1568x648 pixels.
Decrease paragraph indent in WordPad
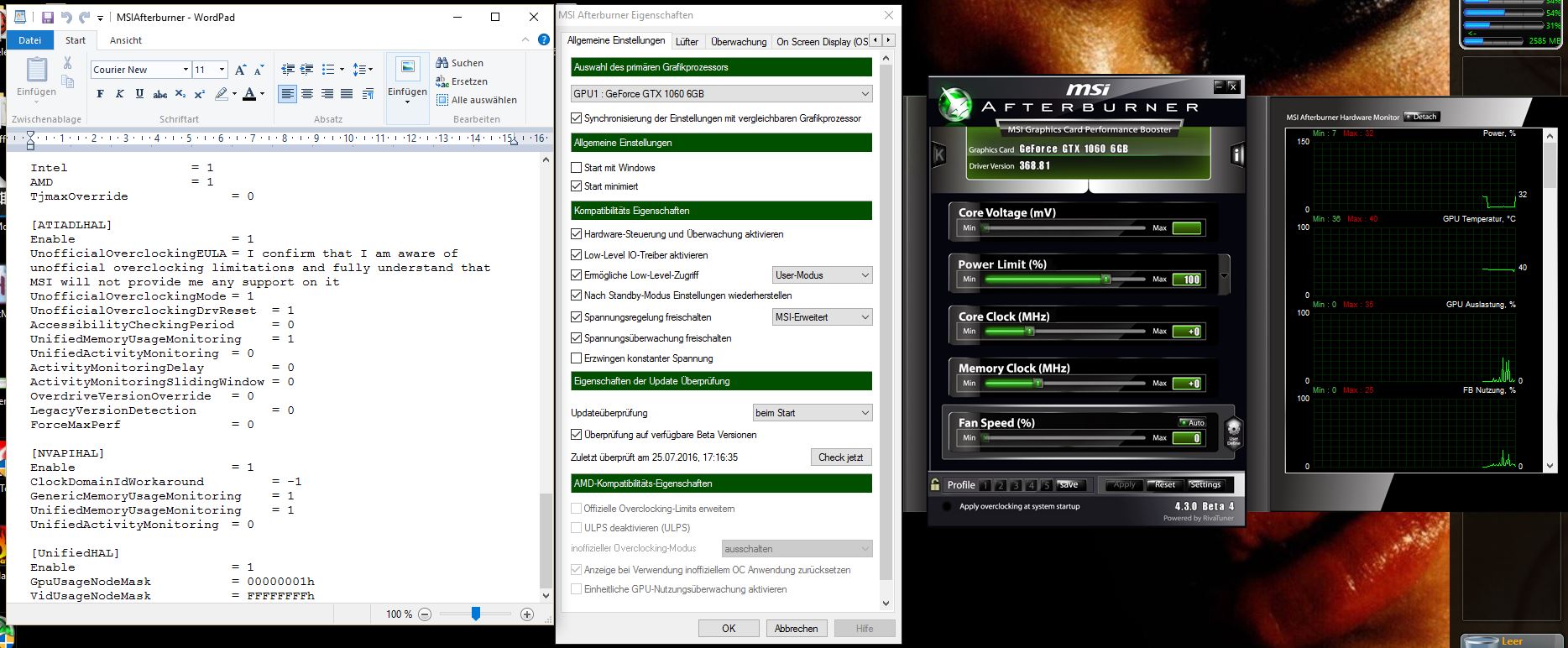pos(288,70)
